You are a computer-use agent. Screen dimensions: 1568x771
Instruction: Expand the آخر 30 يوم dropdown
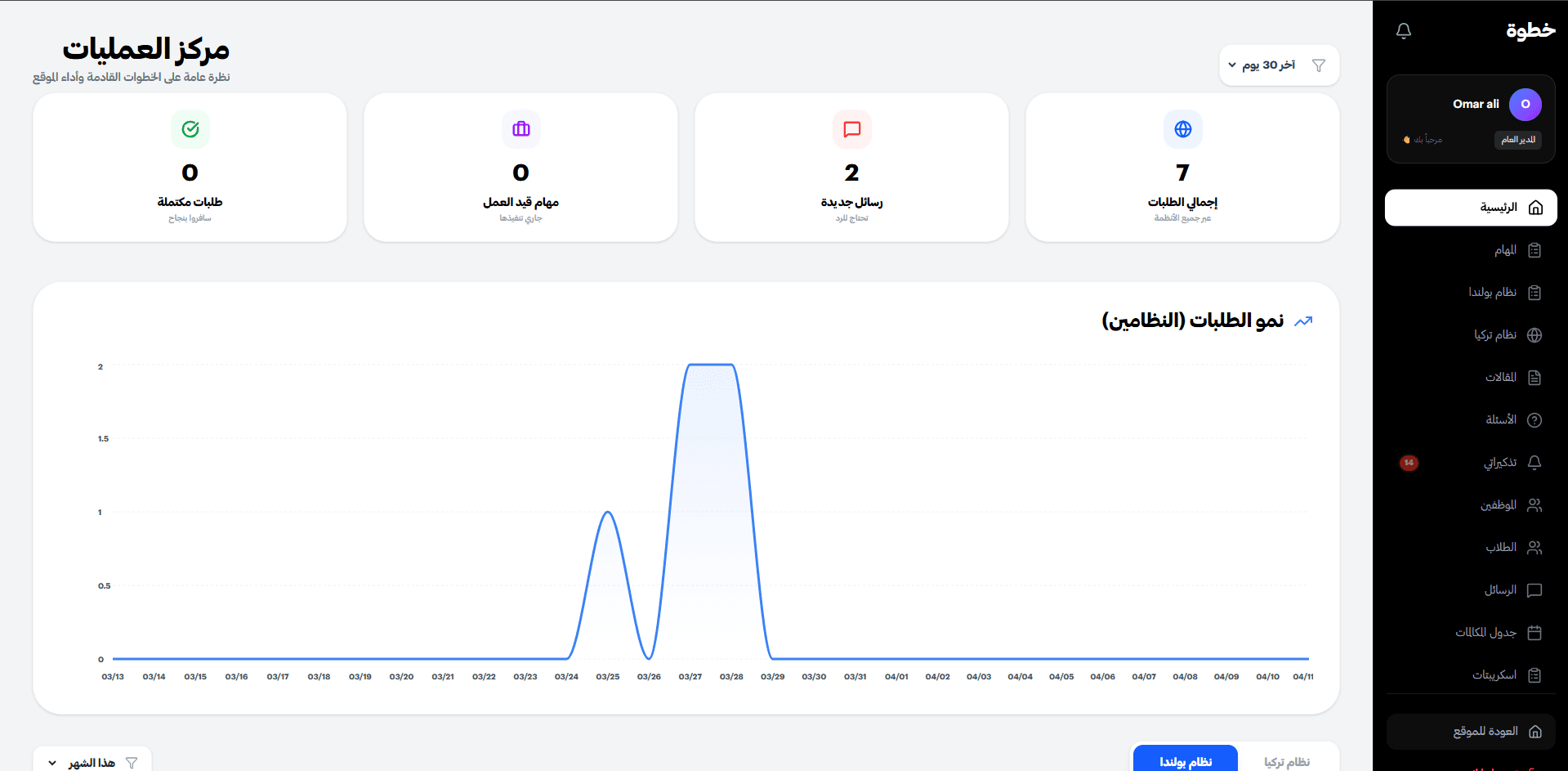(1265, 65)
